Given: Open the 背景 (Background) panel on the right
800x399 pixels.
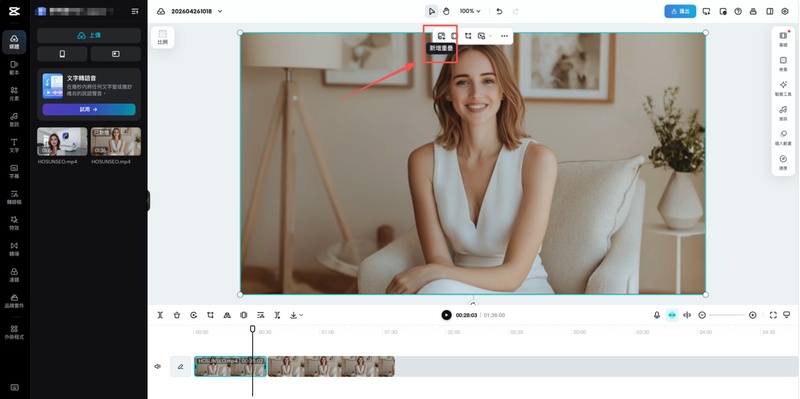Looking at the screenshot, I should pyautogui.click(x=783, y=63).
